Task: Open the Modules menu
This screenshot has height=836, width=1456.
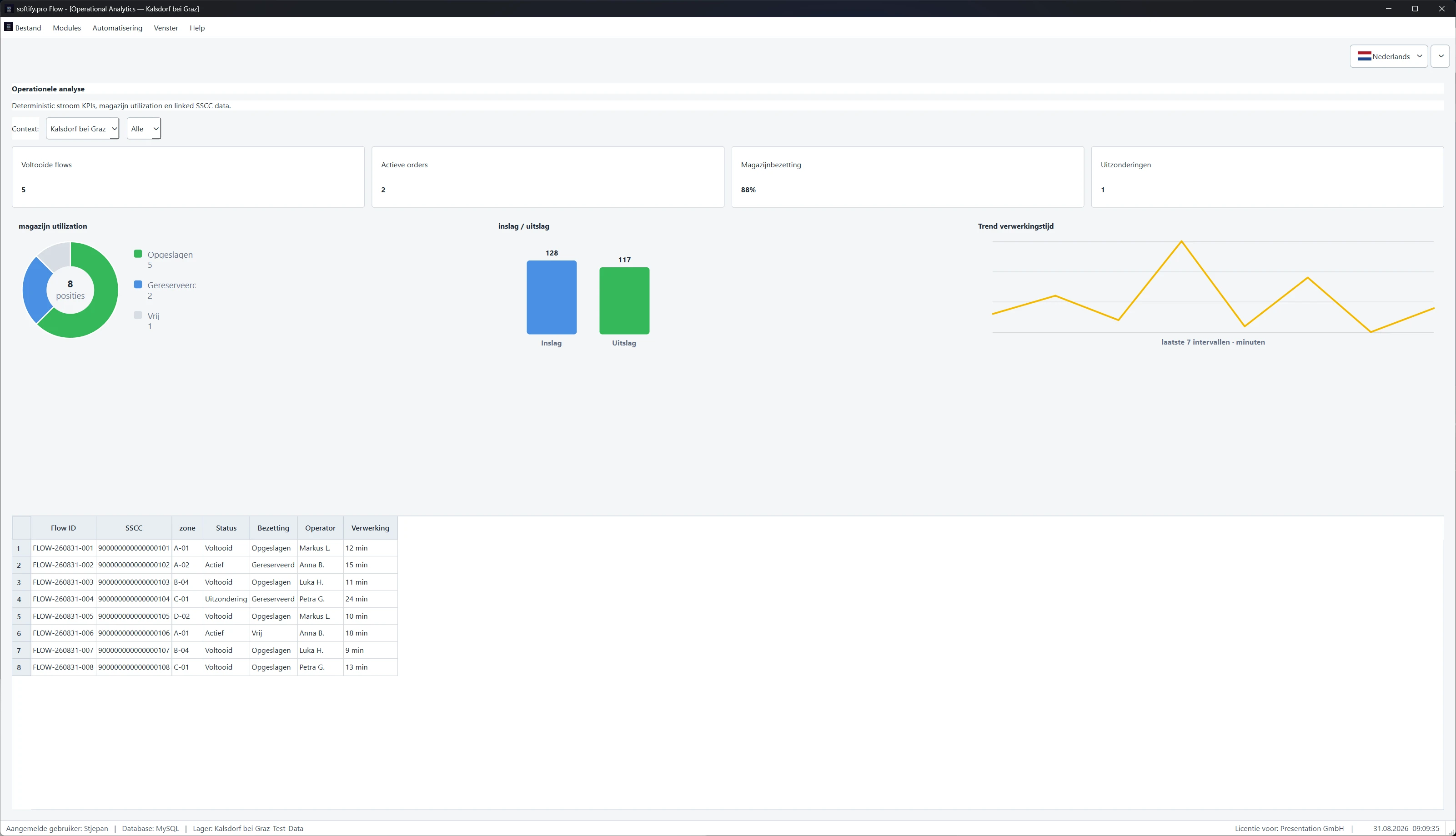Action: 66,28
